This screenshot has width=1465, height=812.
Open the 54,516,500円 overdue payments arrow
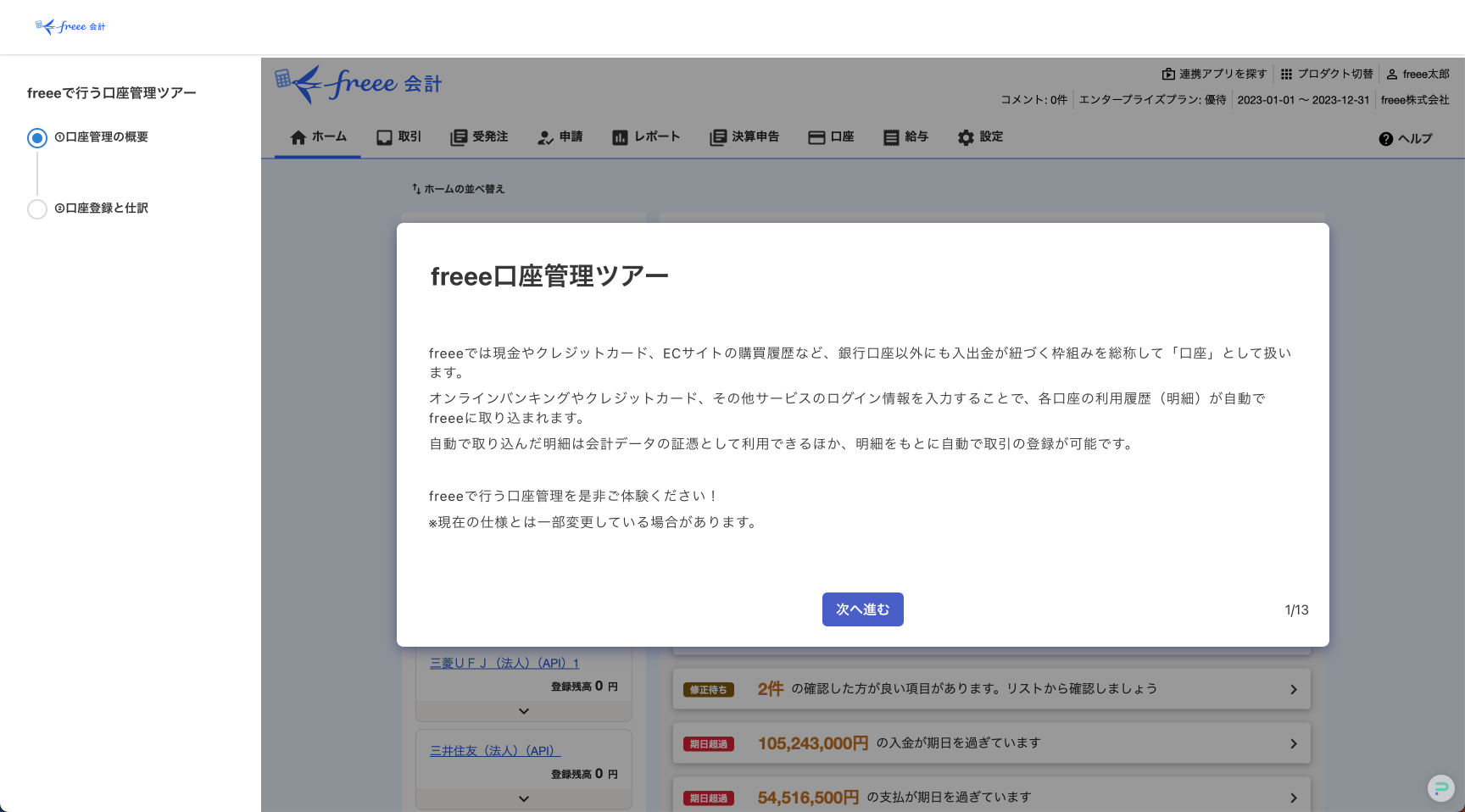point(1294,798)
